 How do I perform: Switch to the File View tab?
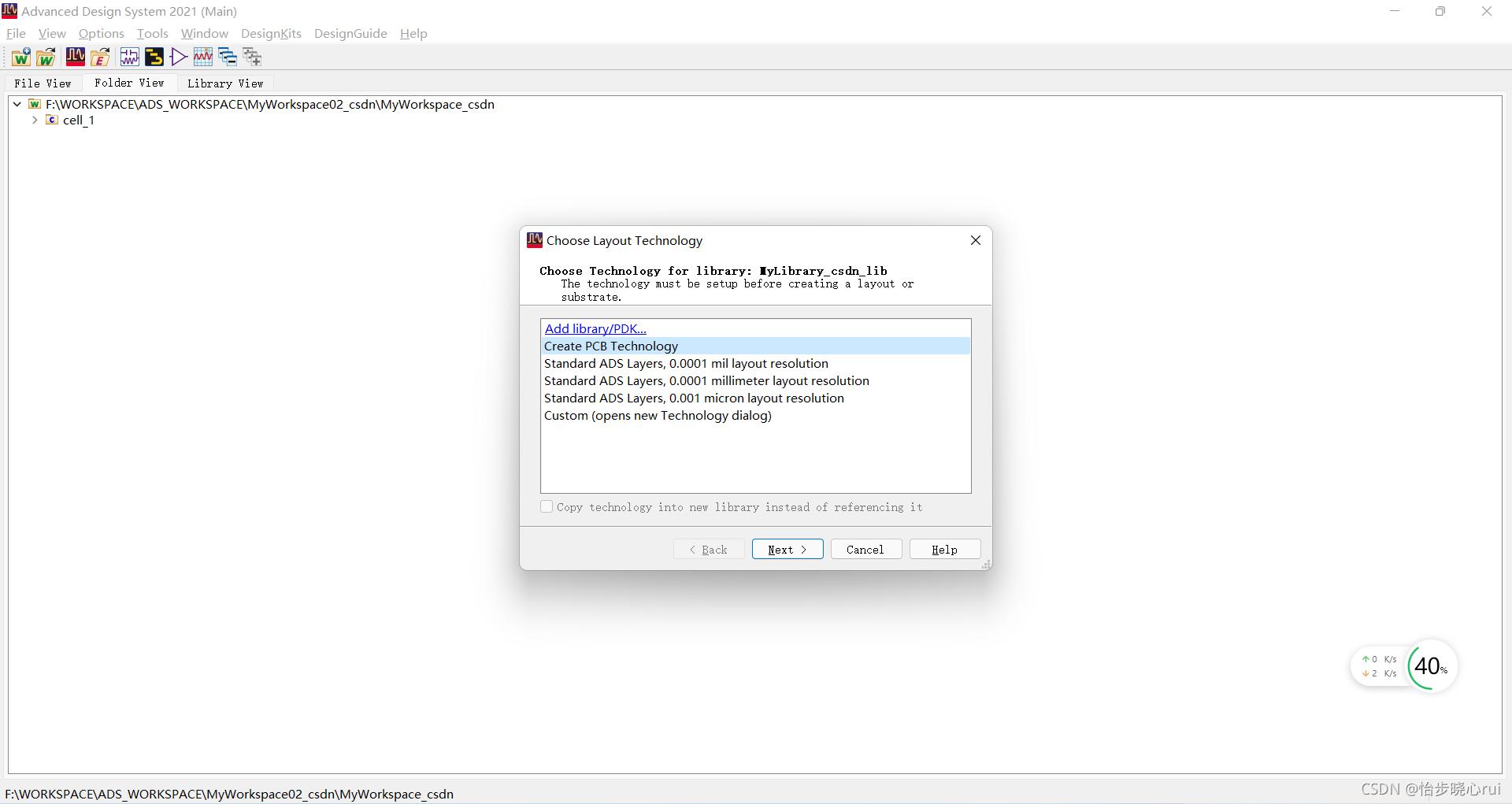43,83
